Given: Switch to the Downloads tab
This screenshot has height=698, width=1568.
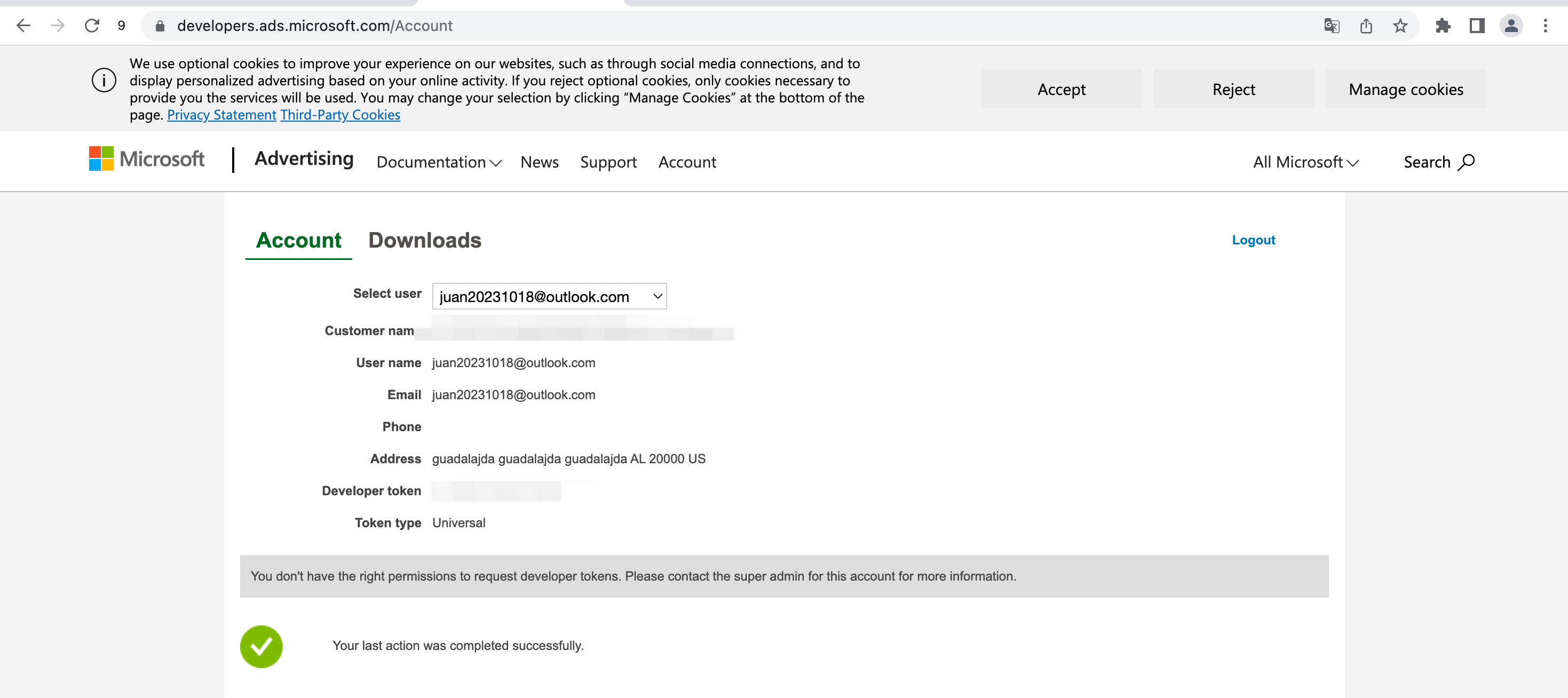Looking at the screenshot, I should (425, 240).
